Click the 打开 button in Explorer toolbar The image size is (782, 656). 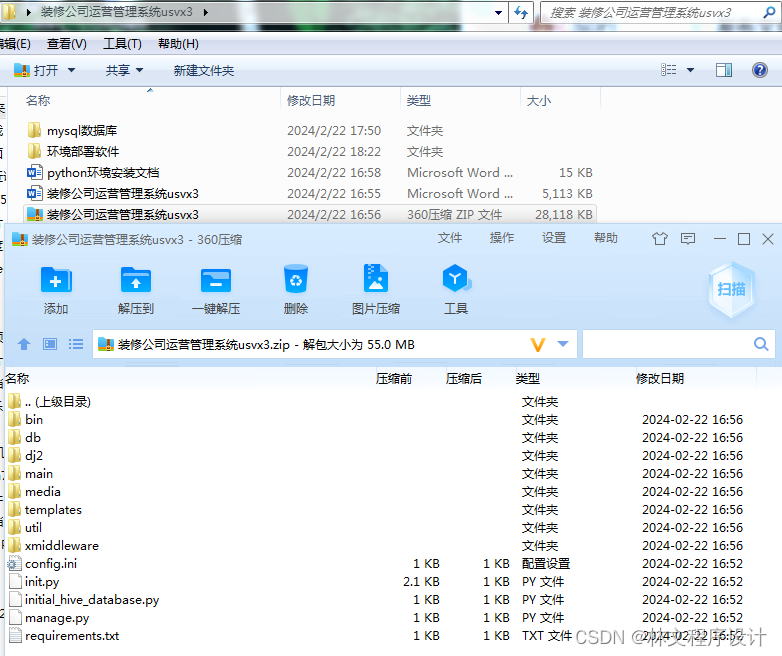pyautogui.click(x=36, y=70)
